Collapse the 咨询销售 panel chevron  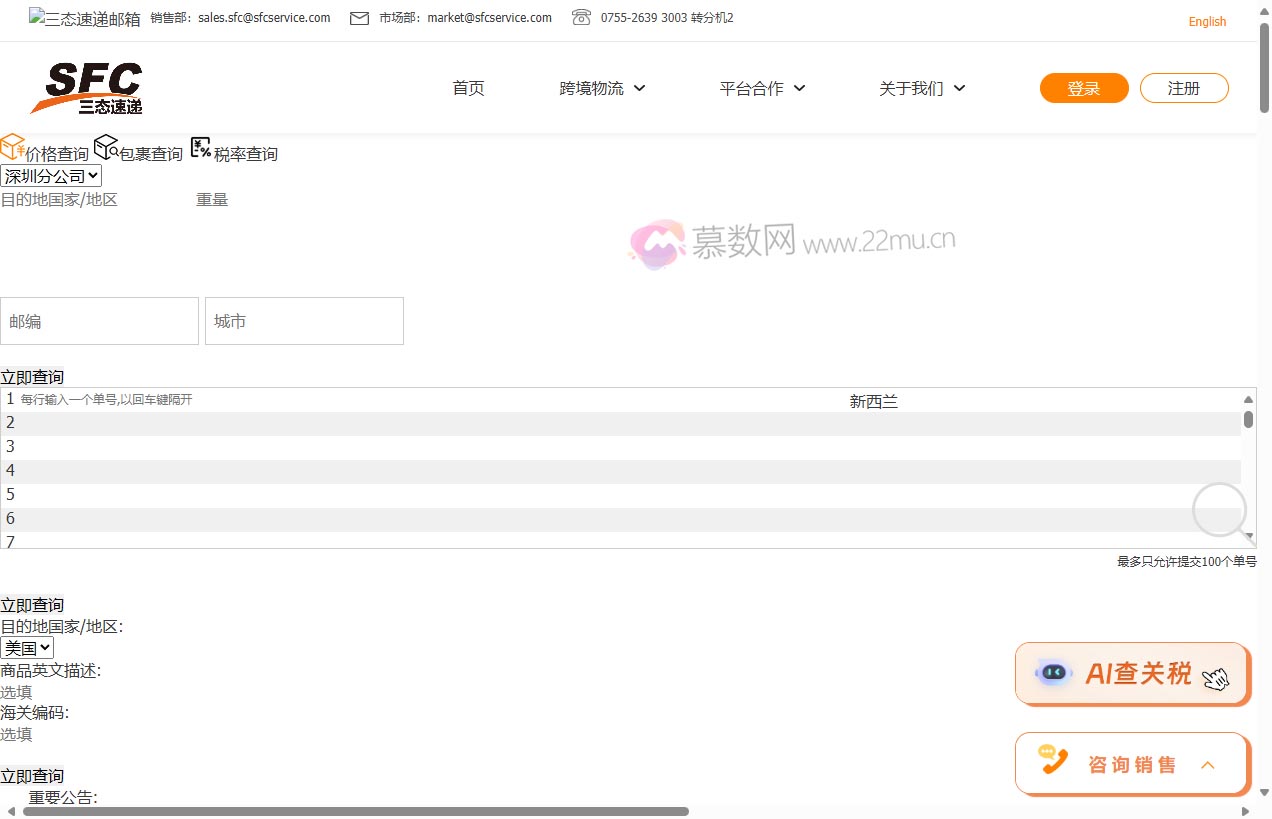point(1208,764)
